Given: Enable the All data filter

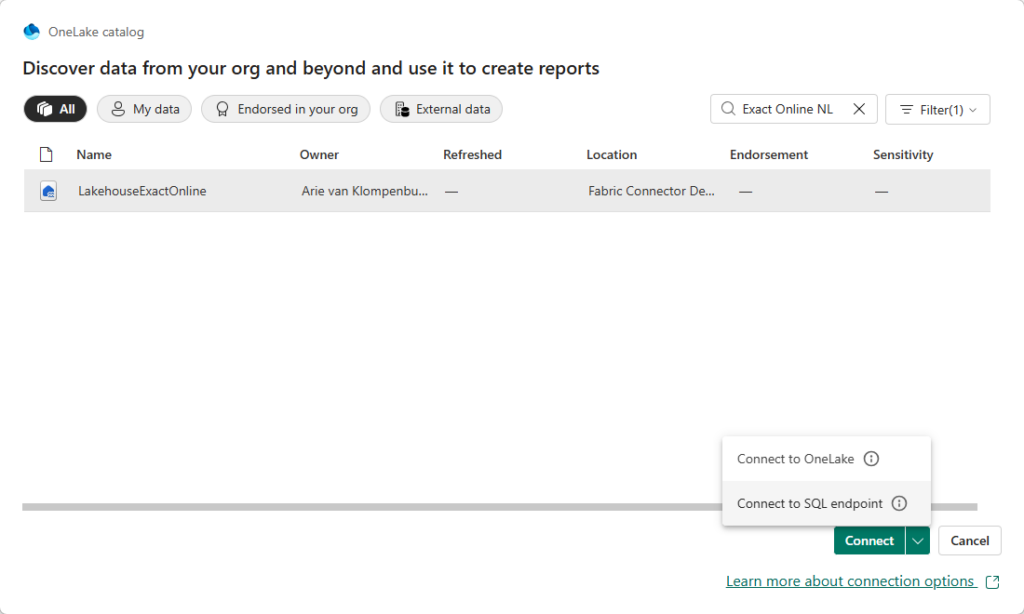Looking at the screenshot, I should 55,108.
